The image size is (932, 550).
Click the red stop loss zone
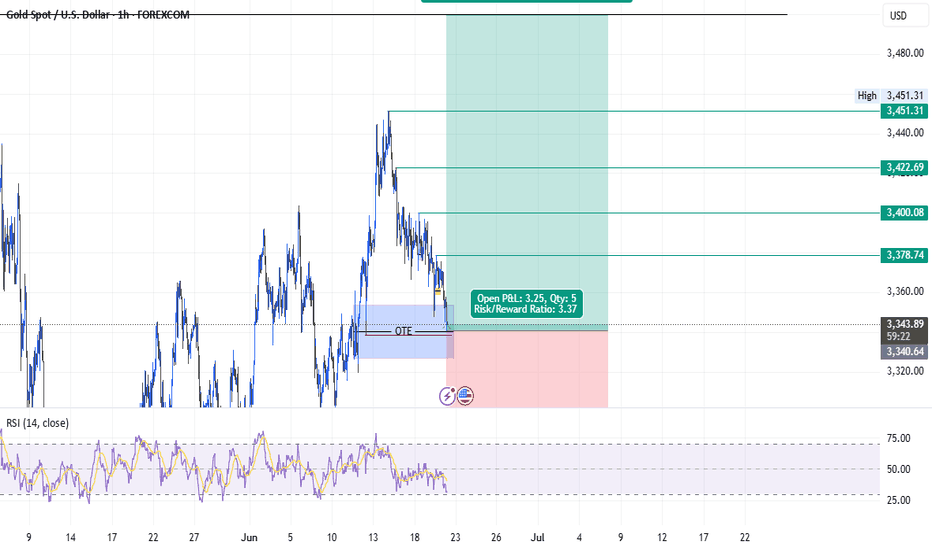point(527,369)
